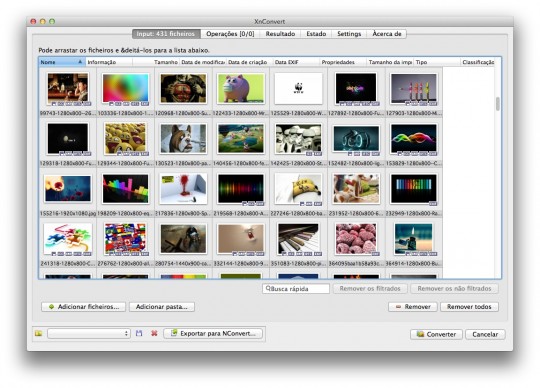
Task: Open the Acerca de tab
Action: 387,34
